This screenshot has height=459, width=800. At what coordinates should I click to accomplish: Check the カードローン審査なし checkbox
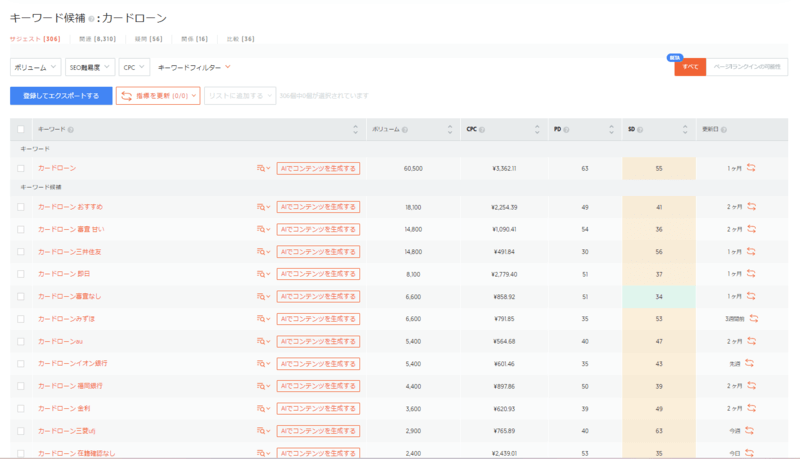pyautogui.click(x=21, y=296)
